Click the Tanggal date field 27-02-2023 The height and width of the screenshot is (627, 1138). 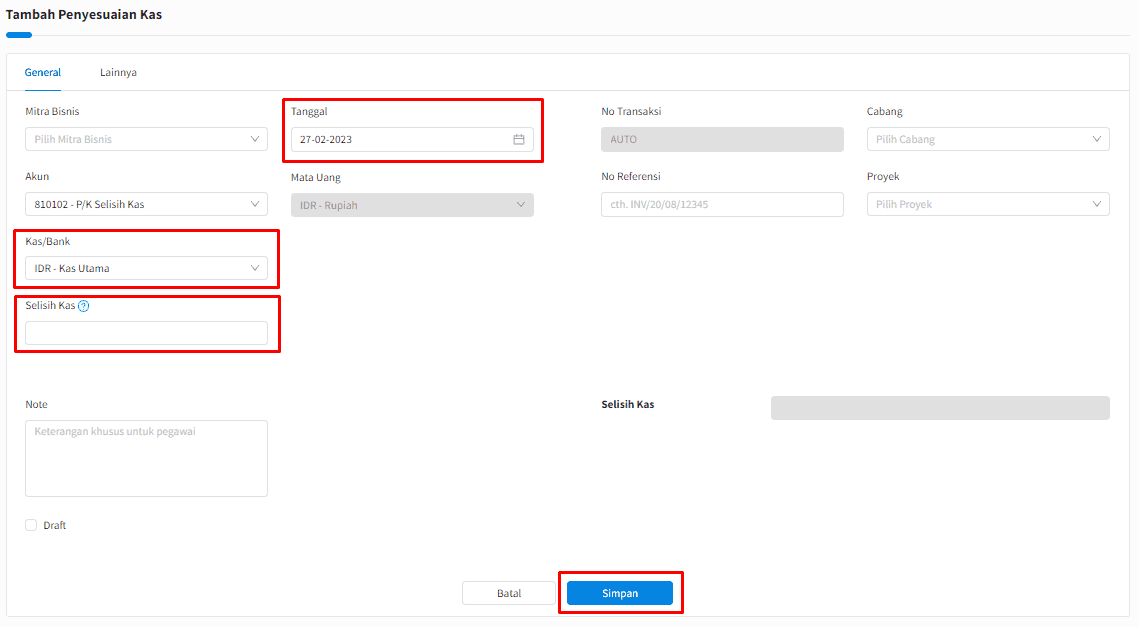coord(400,140)
